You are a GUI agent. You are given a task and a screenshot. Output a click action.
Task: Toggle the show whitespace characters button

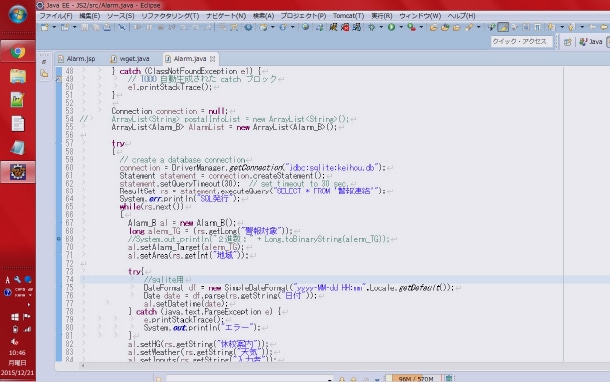pyautogui.click(x=537, y=27)
